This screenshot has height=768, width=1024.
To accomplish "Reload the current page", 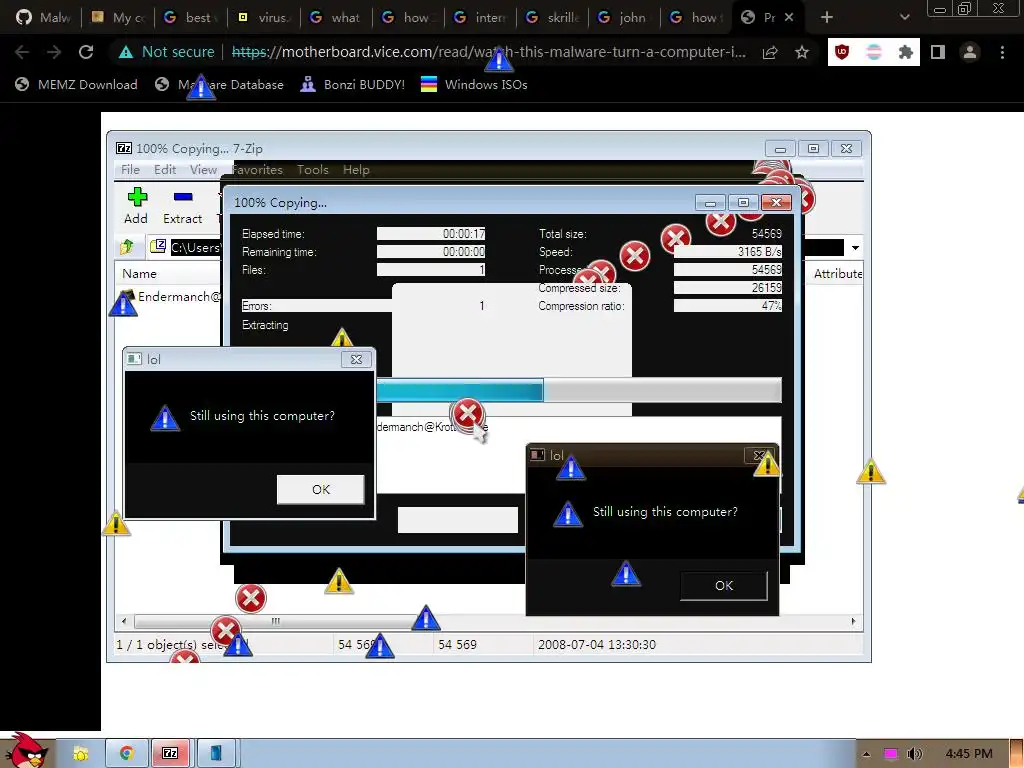I will coord(86,52).
